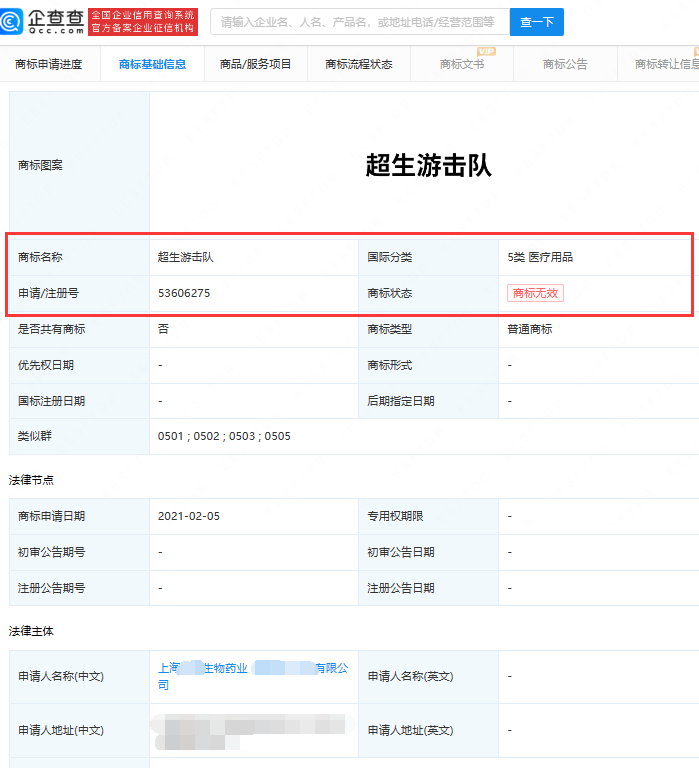Open the 商标公告 tab
The image size is (699, 768).
(565, 64)
